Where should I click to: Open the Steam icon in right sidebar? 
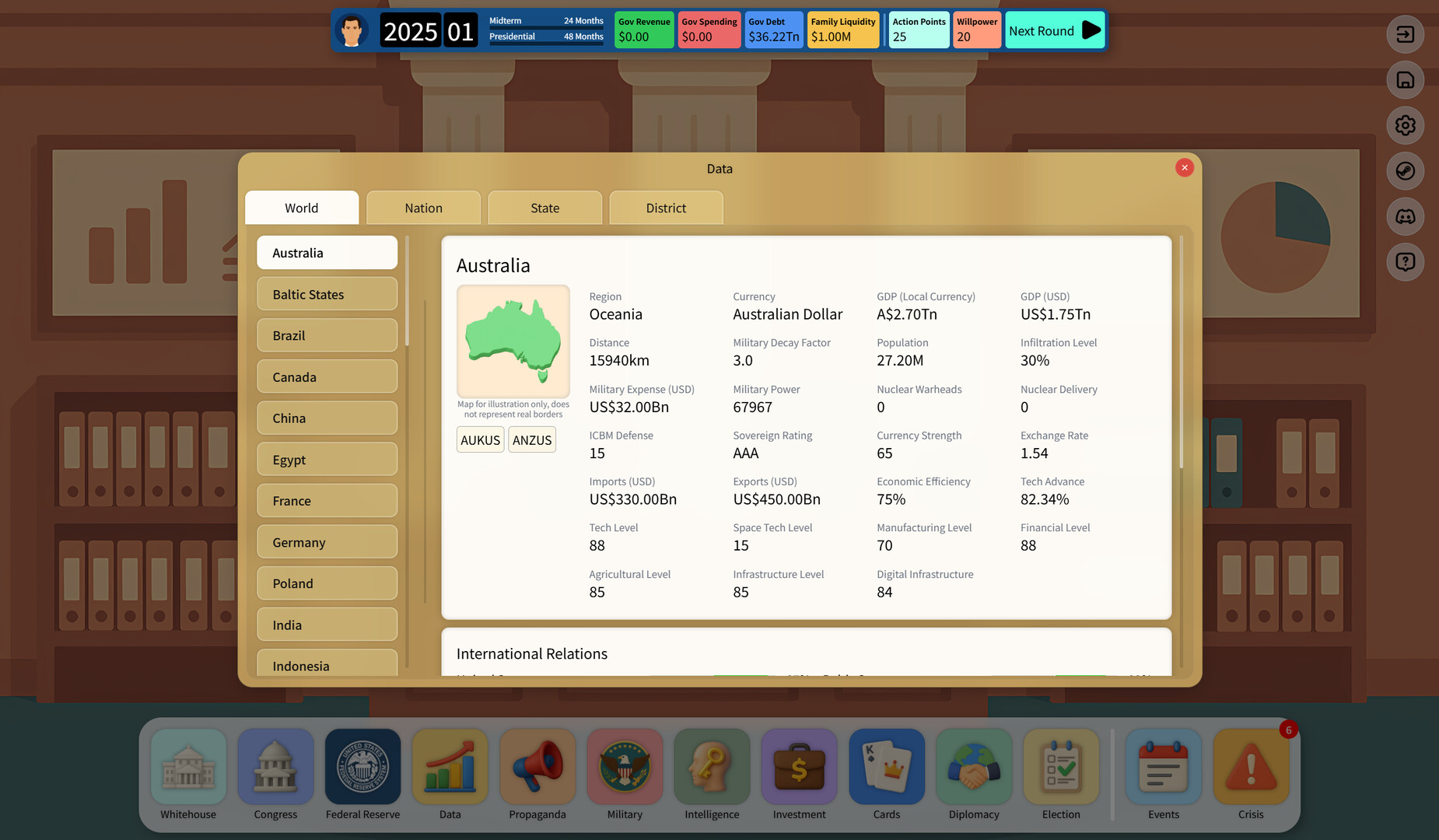click(1405, 171)
